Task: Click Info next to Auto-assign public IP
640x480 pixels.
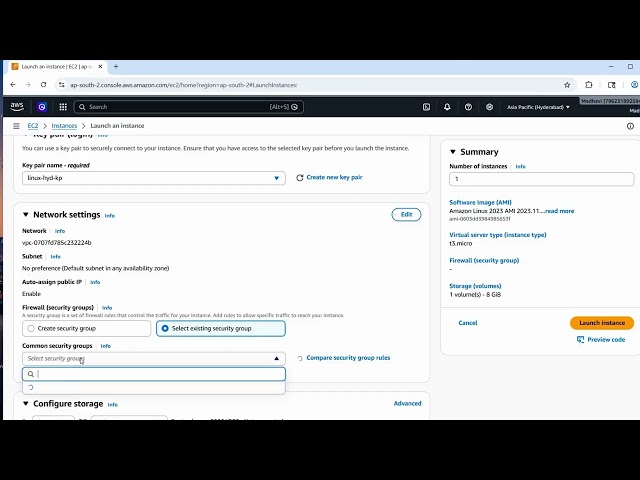Action: coord(95,282)
